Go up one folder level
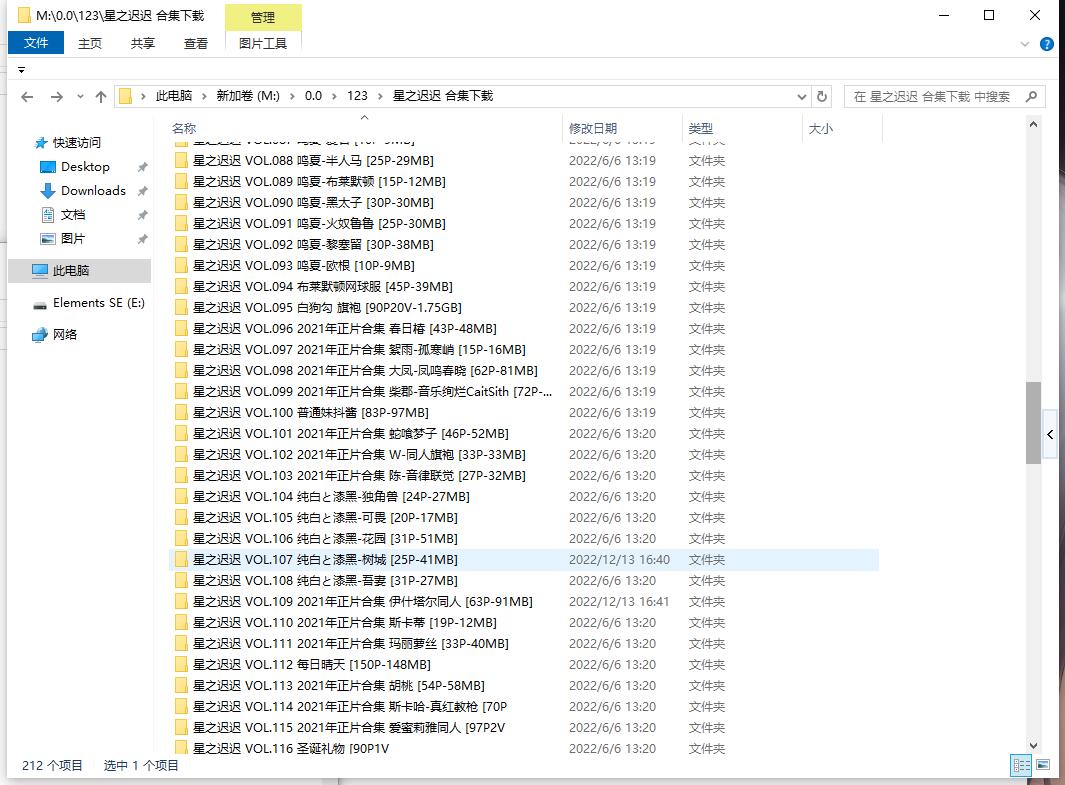This screenshot has width=1065, height=785. pos(100,97)
